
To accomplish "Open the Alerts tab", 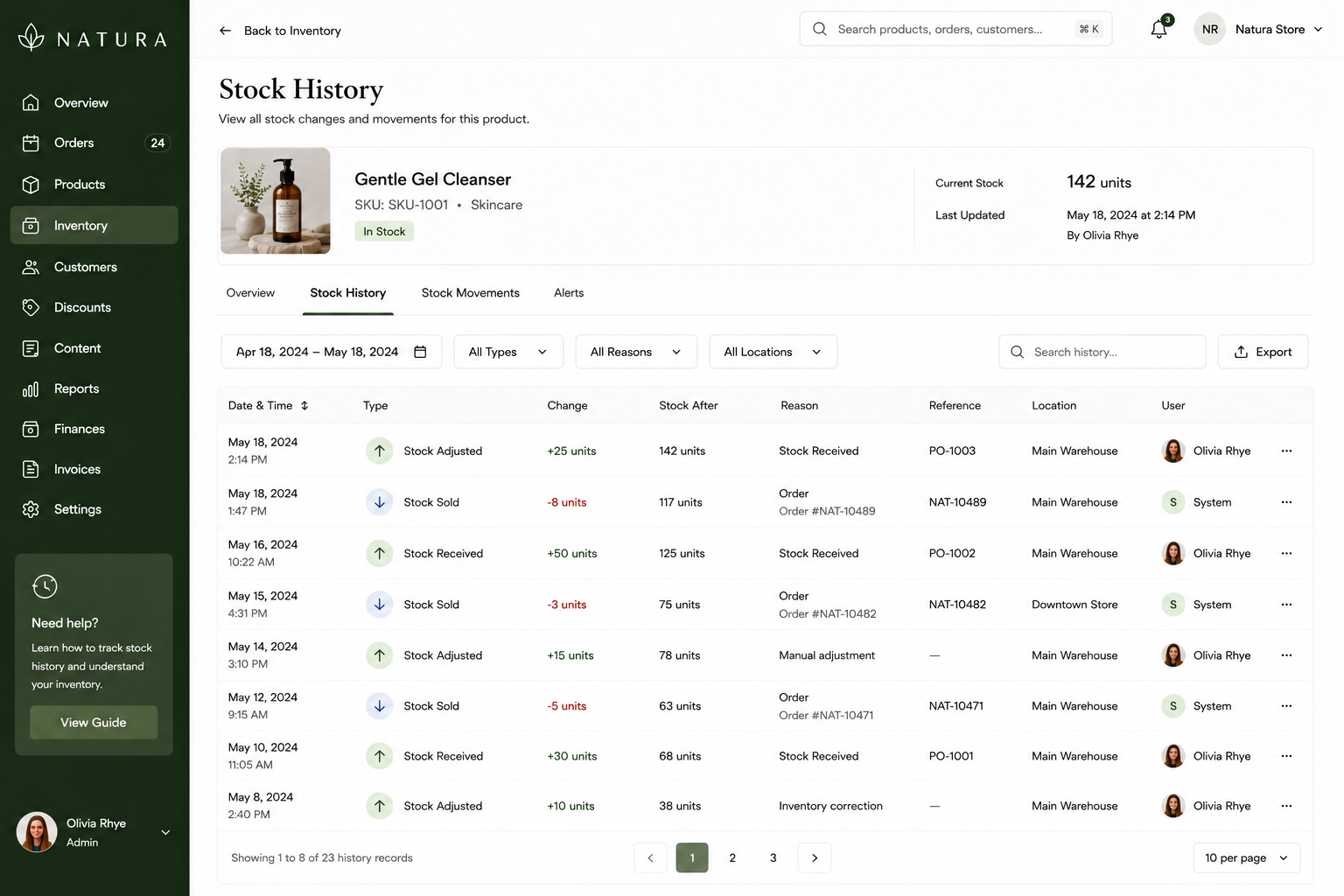I will (x=569, y=293).
